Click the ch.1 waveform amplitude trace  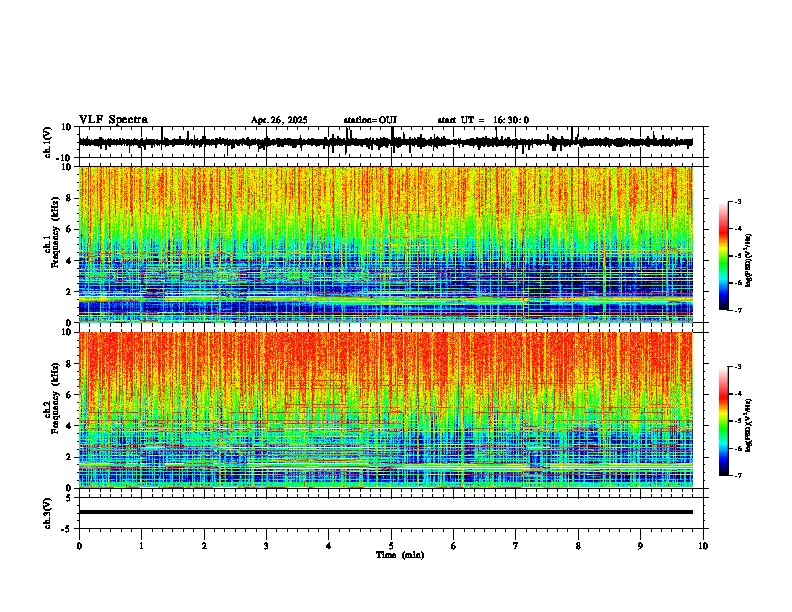point(386,142)
